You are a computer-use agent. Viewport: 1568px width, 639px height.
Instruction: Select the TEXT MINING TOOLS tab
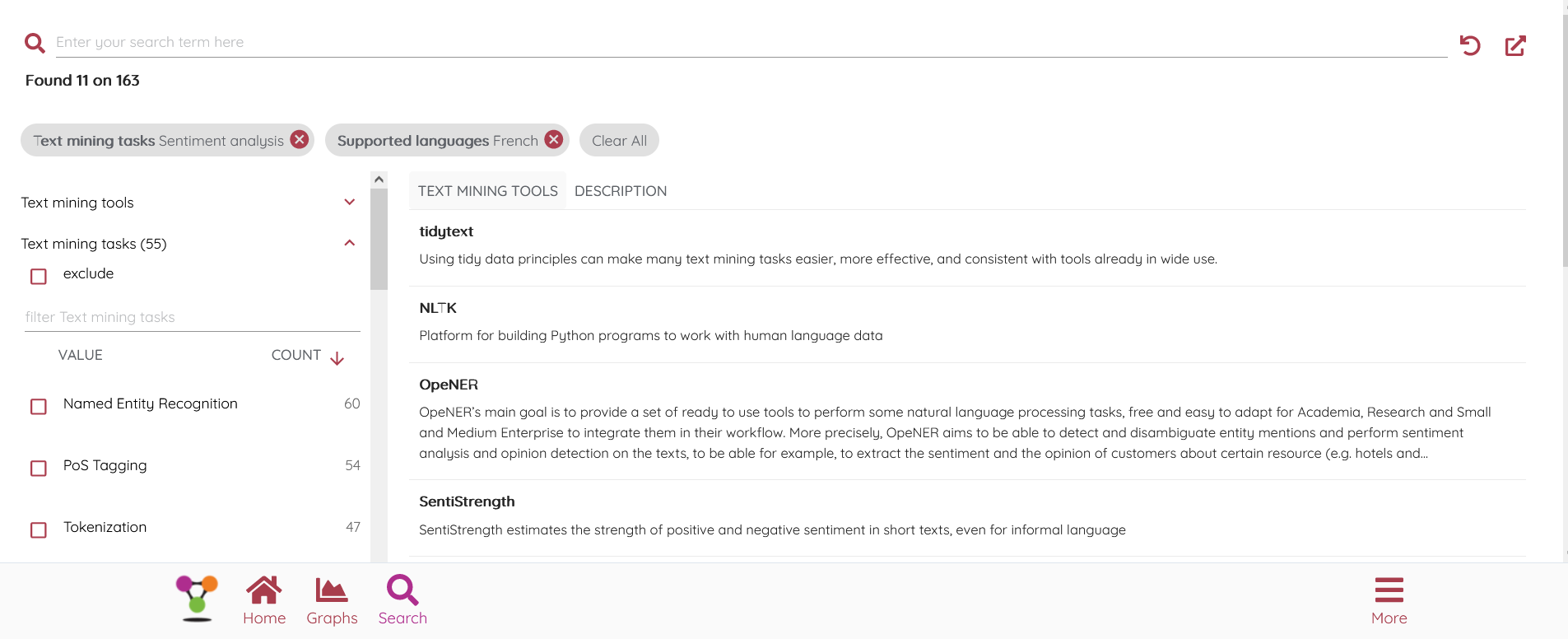point(487,191)
